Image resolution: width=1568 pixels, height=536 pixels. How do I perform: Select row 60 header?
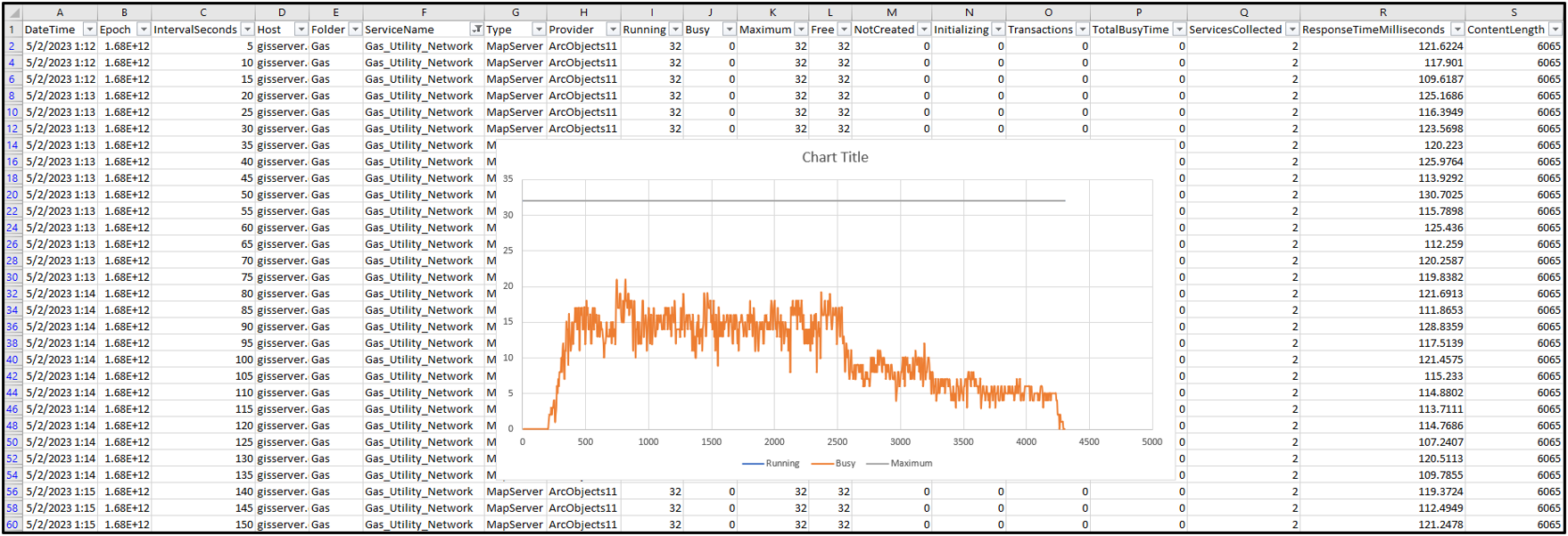coord(12,524)
